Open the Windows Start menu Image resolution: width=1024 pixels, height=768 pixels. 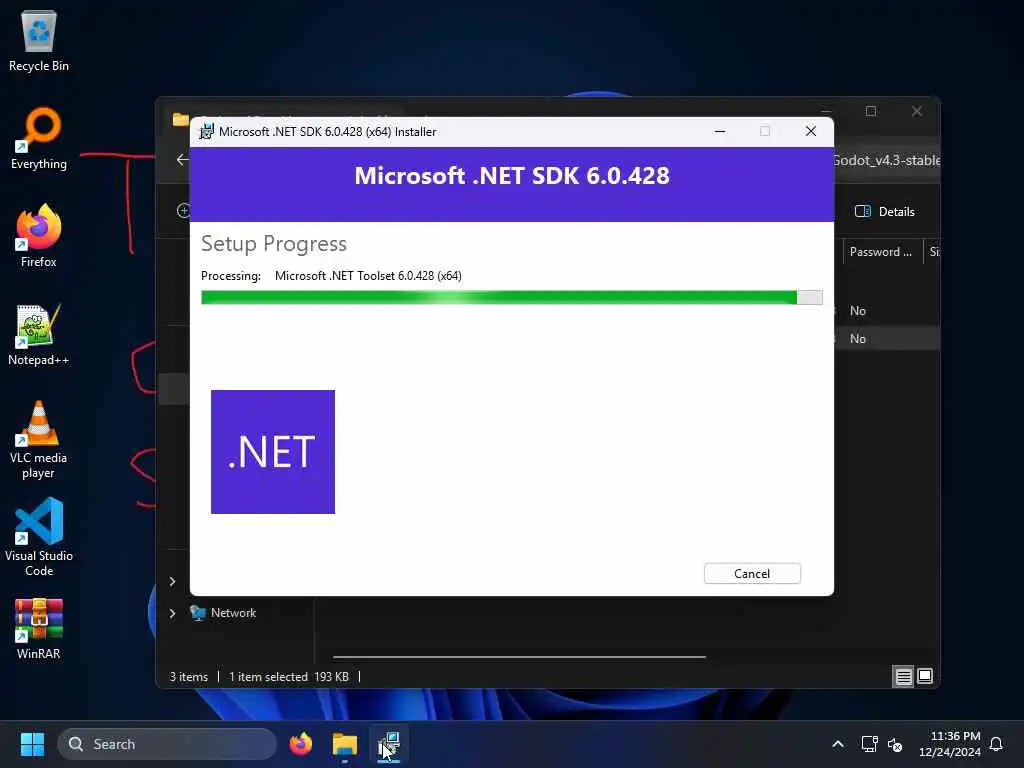(32, 744)
